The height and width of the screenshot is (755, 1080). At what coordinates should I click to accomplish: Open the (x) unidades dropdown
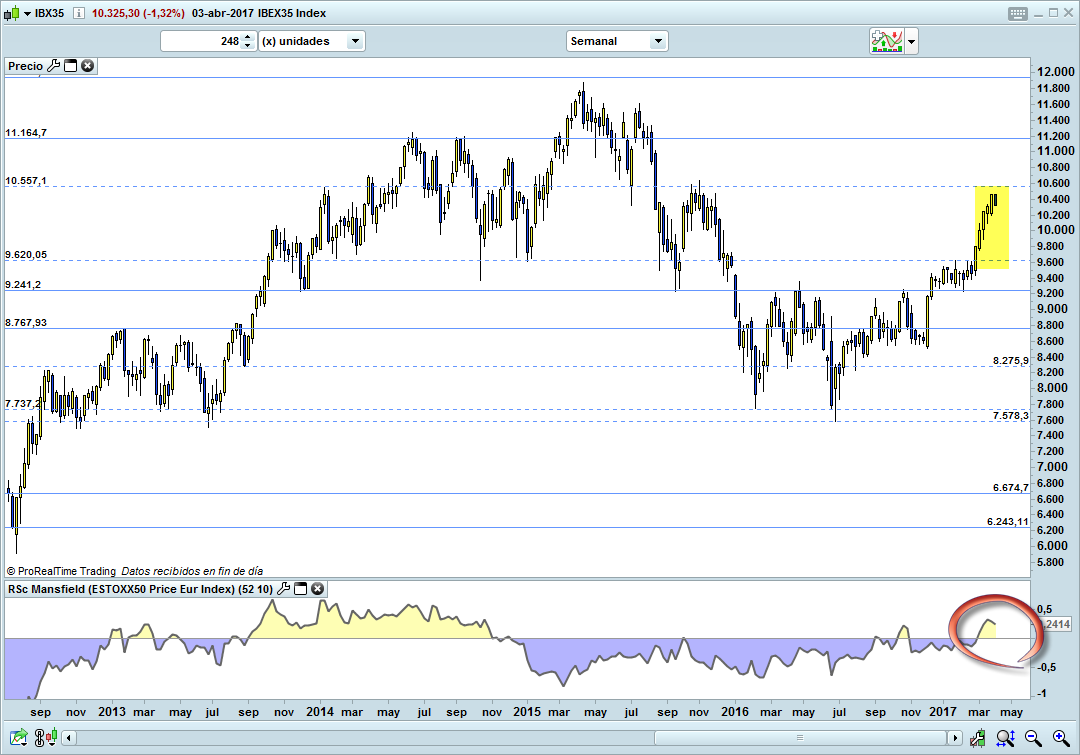354,41
